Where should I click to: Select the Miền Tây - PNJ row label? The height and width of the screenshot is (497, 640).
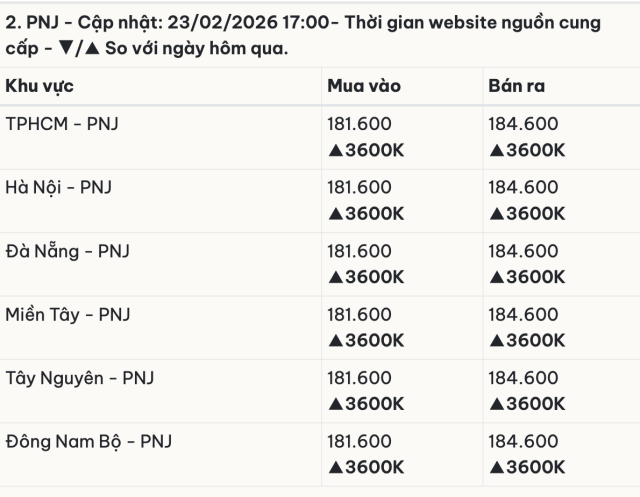68,315
